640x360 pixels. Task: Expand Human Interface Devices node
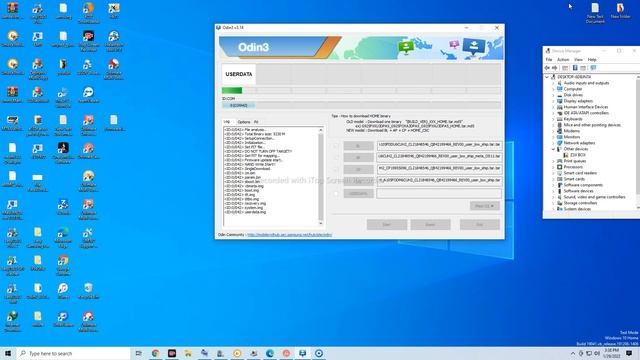pyautogui.click(x=553, y=107)
